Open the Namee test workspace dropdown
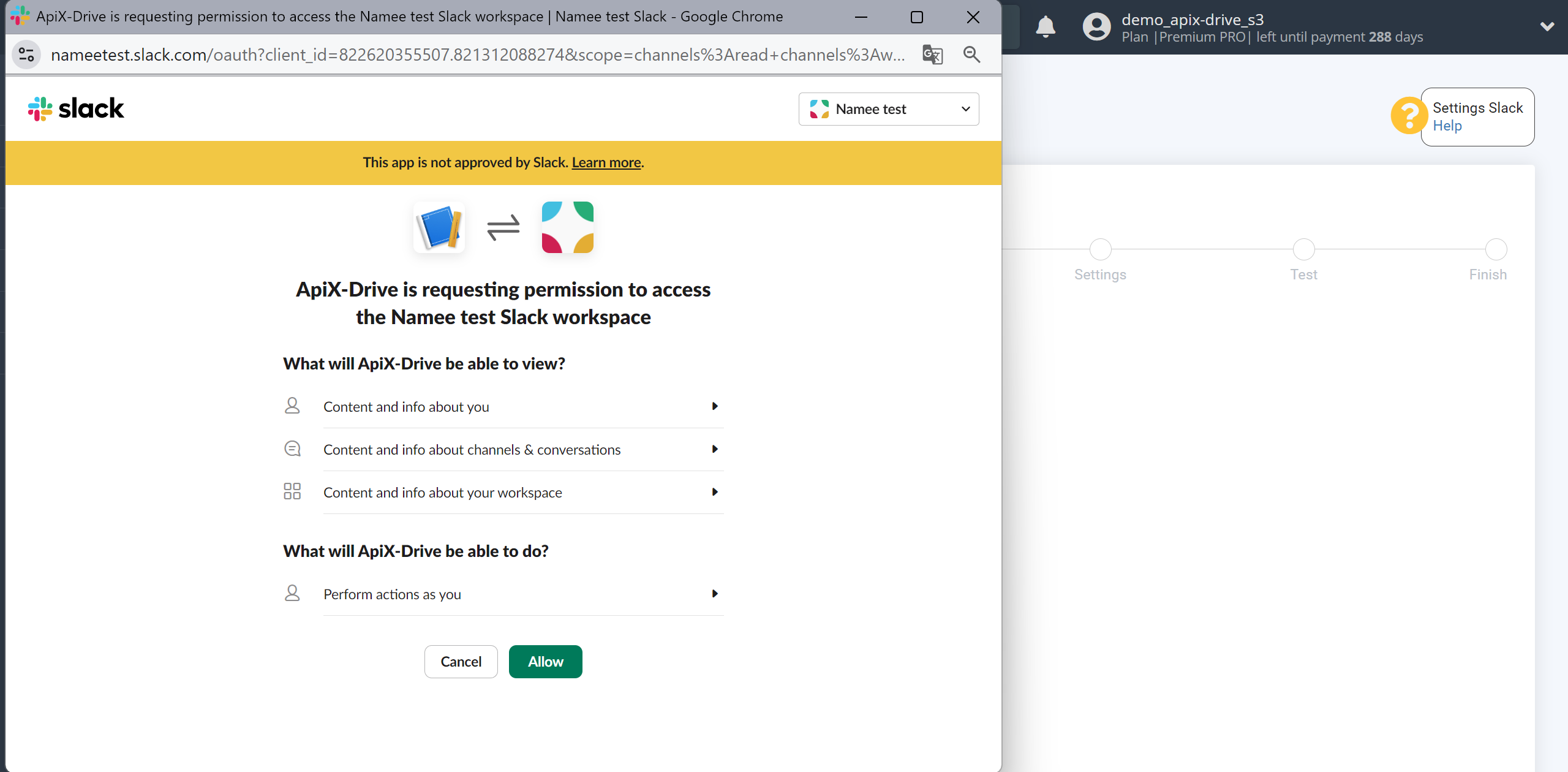Image resolution: width=1568 pixels, height=772 pixels. click(x=889, y=109)
